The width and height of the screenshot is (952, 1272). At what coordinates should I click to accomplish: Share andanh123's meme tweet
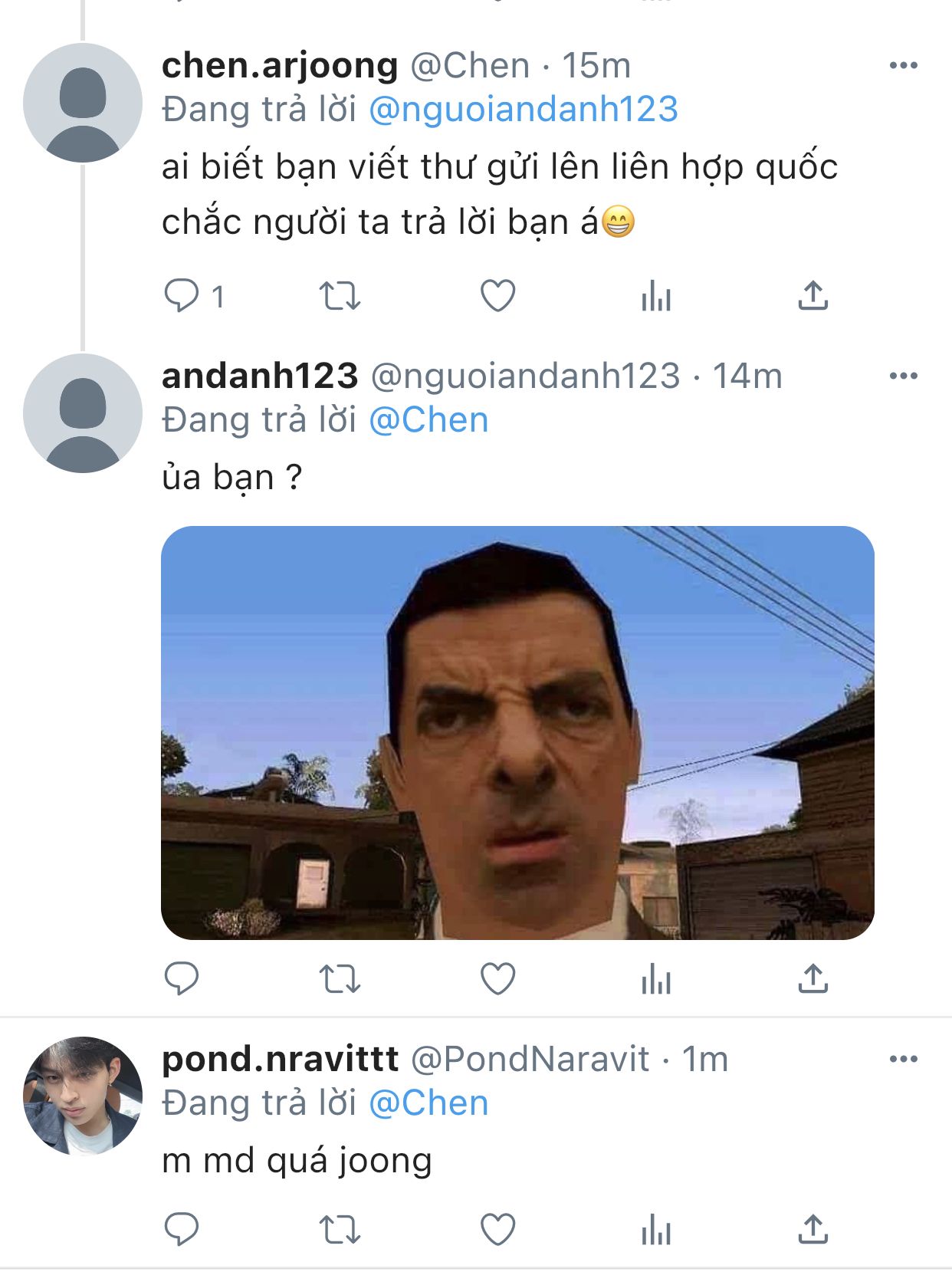tap(813, 979)
